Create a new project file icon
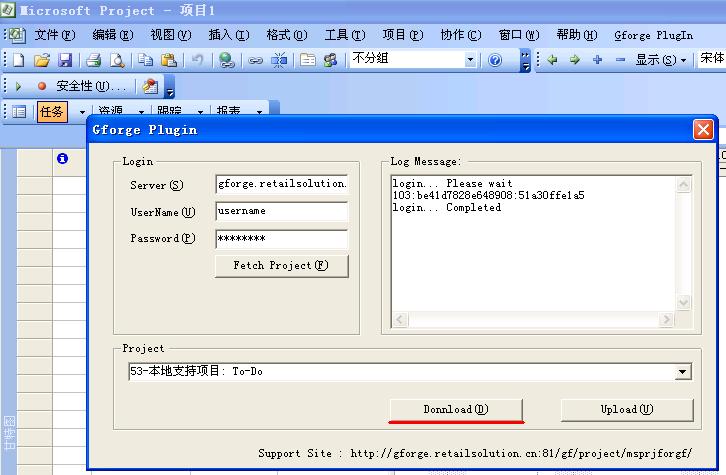This screenshot has height=475, width=726. 19,60
